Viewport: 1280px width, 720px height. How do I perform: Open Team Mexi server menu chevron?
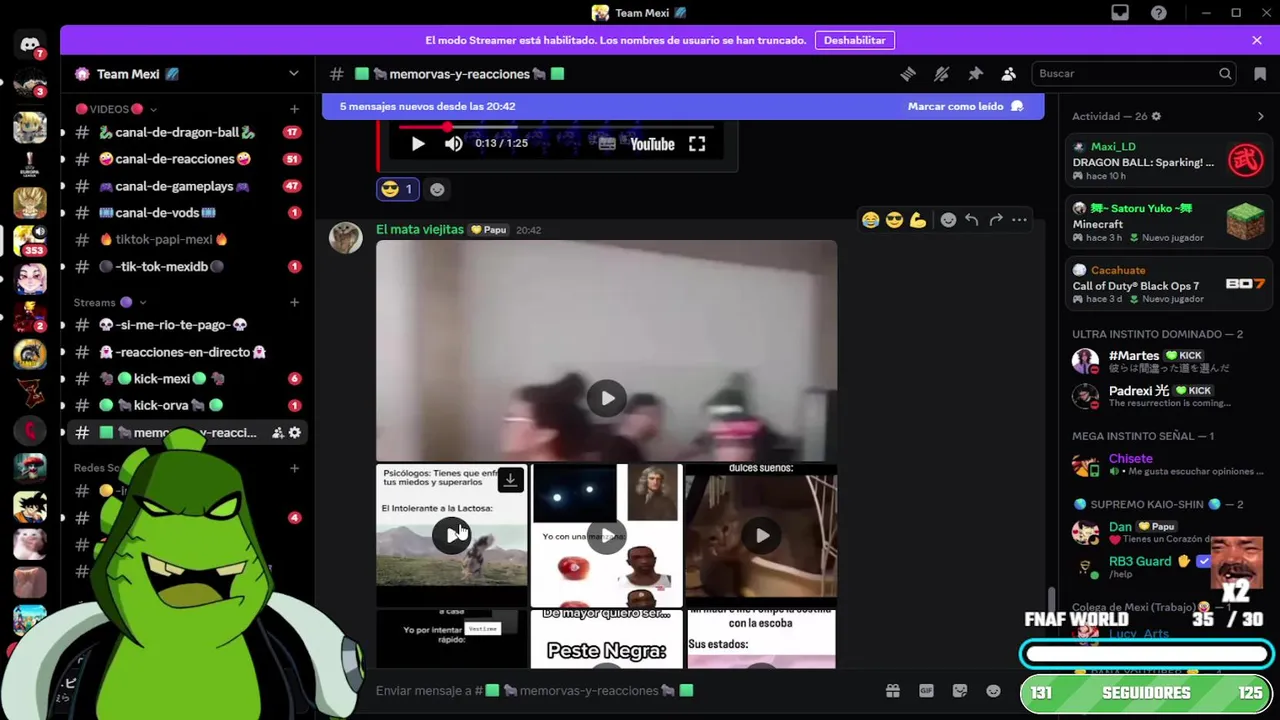[293, 74]
